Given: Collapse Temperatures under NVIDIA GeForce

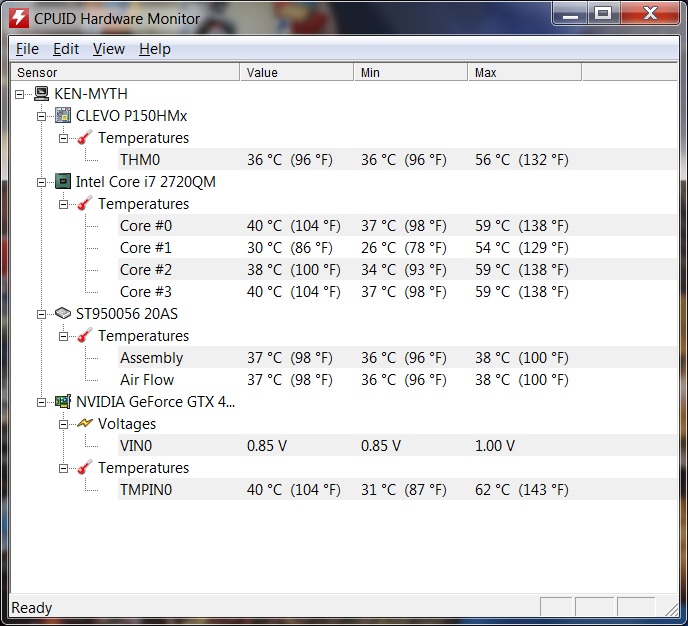Looking at the screenshot, I should tap(63, 469).
